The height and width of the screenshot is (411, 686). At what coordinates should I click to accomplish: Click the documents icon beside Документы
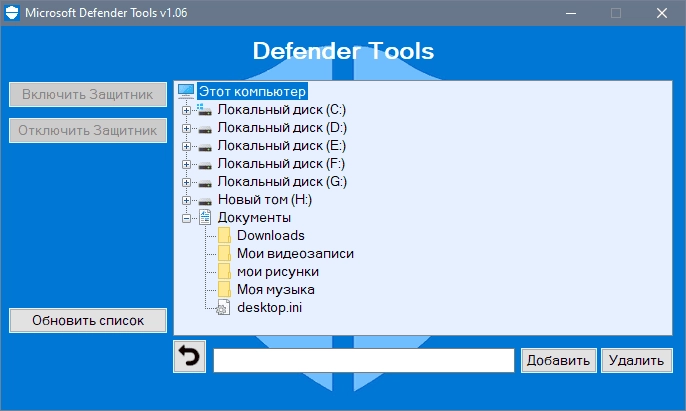[205, 217]
